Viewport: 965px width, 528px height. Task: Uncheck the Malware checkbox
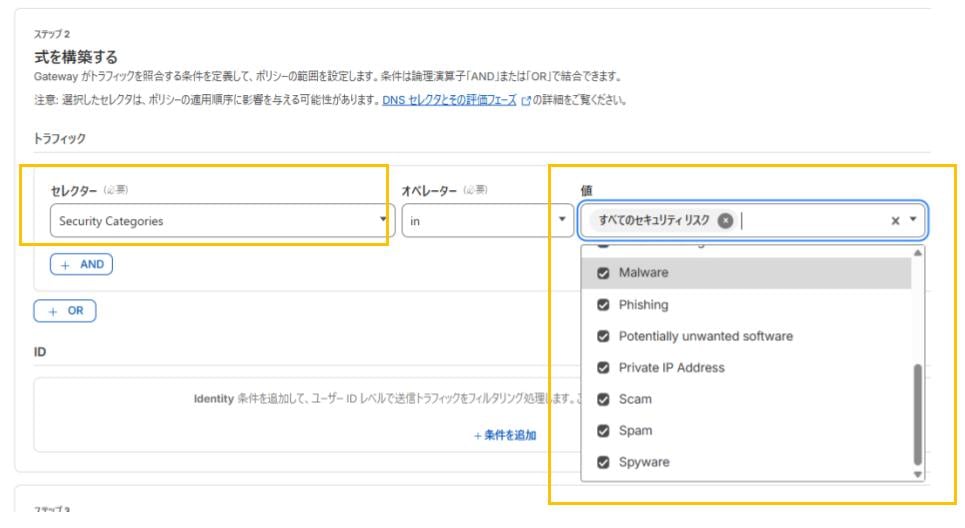[x=603, y=273]
